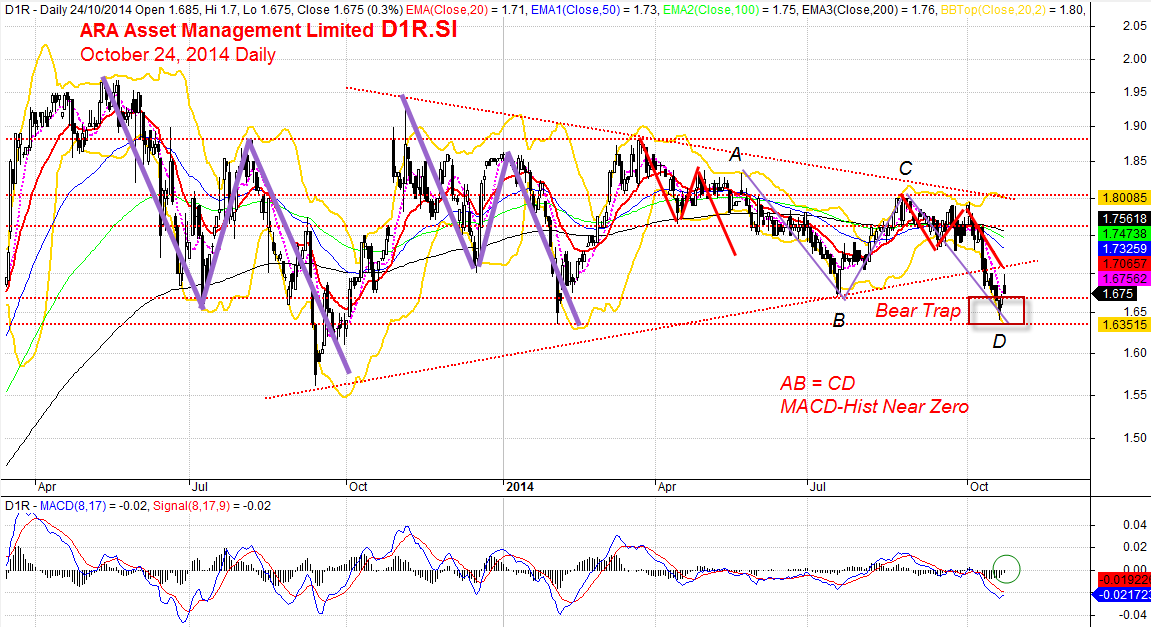Select the yellow 1.63515 price tag
This screenshot has width=1151, height=627.
pyautogui.click(x=1123, y=325)
